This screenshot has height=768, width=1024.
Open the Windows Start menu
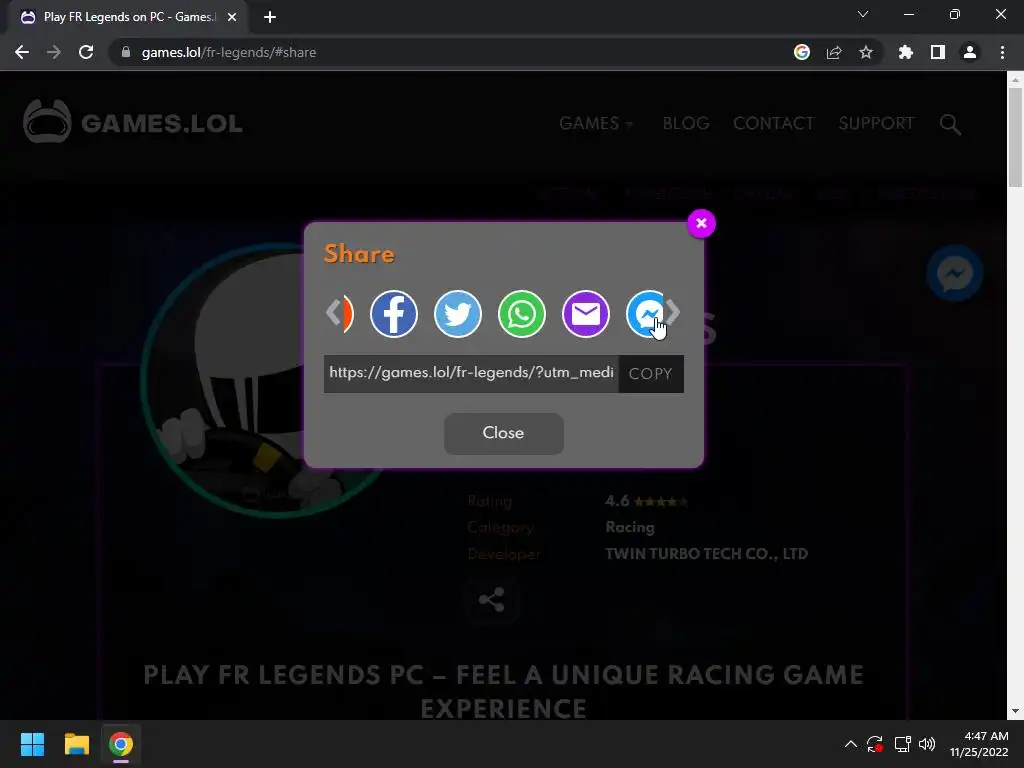[32, 744]
